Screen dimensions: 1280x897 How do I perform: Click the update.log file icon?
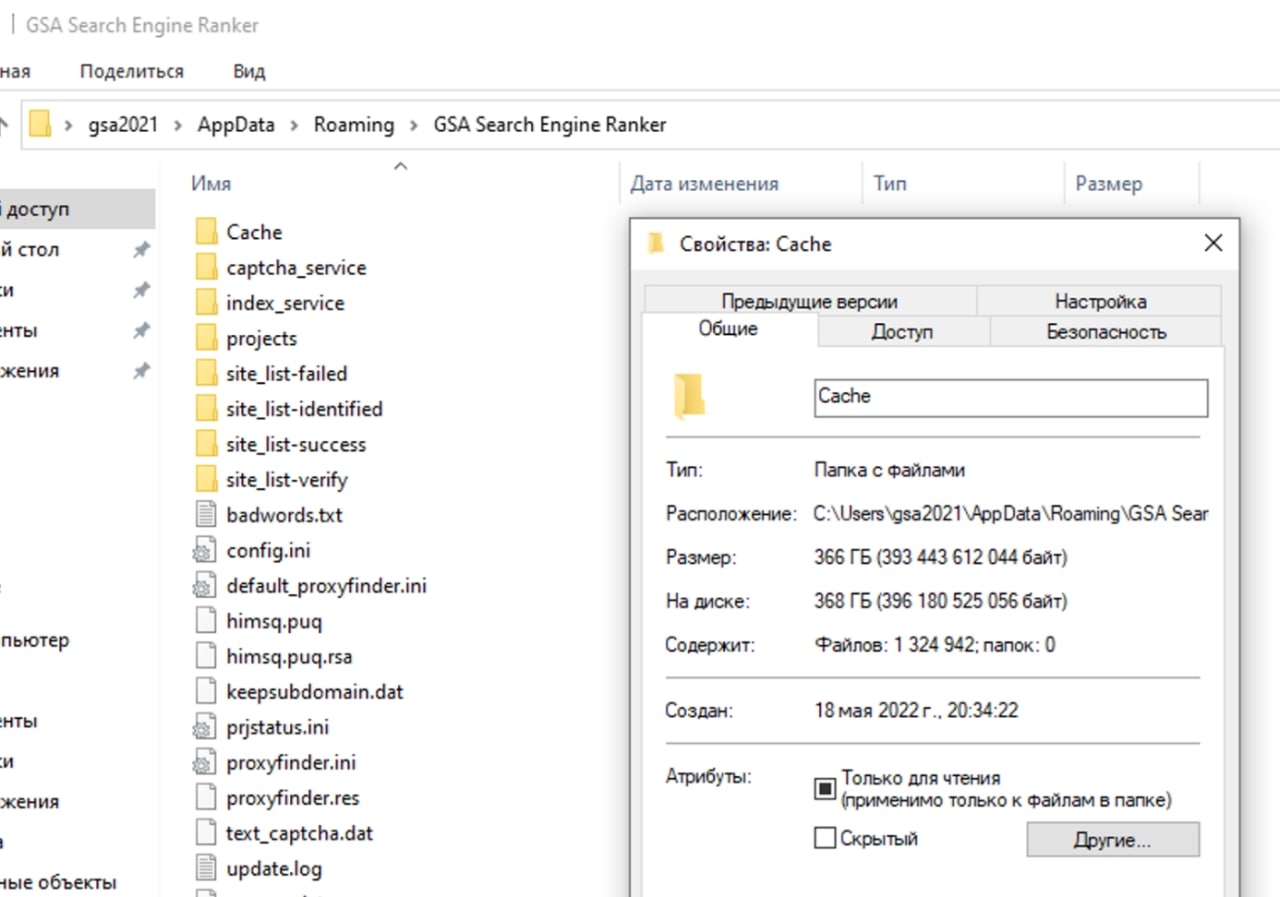click(x=206, y=869)
